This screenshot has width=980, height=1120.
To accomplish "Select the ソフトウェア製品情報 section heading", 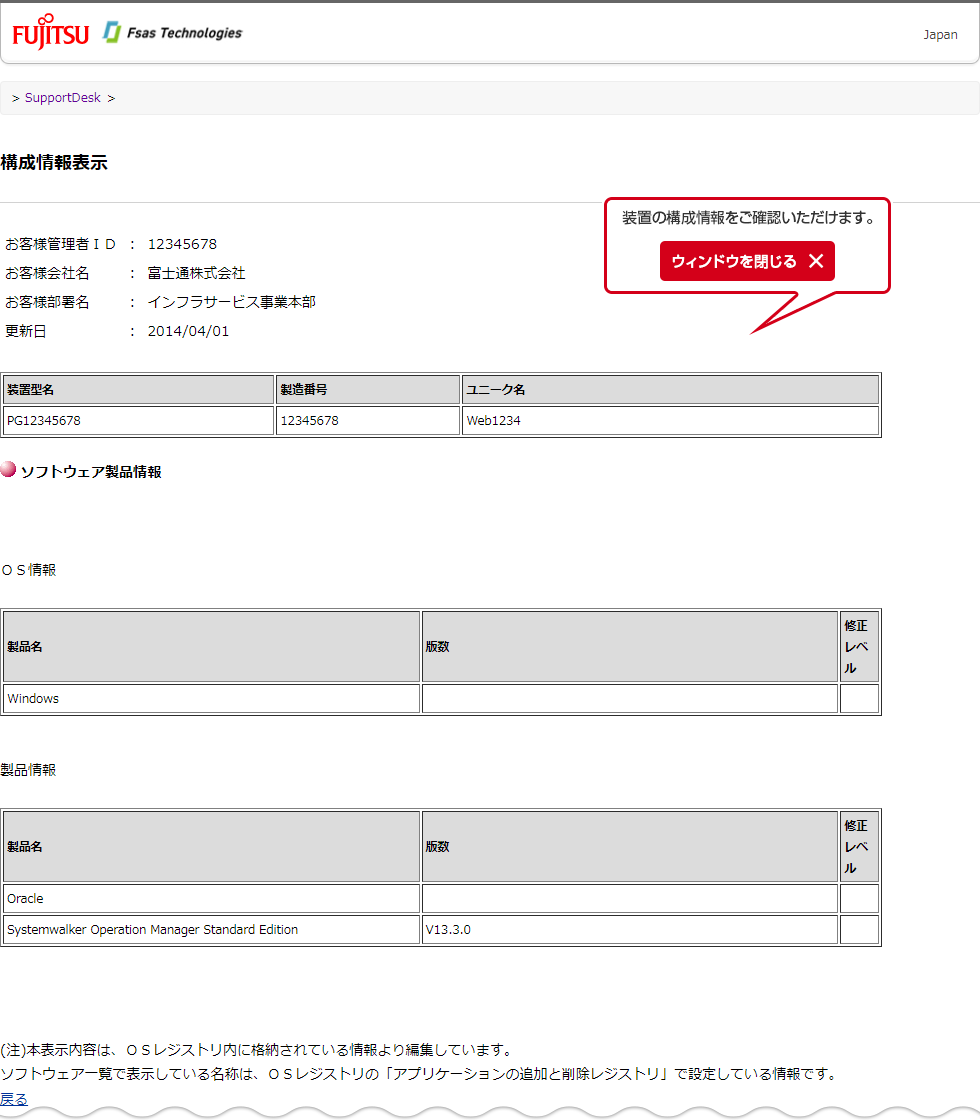I will point(91,472).
